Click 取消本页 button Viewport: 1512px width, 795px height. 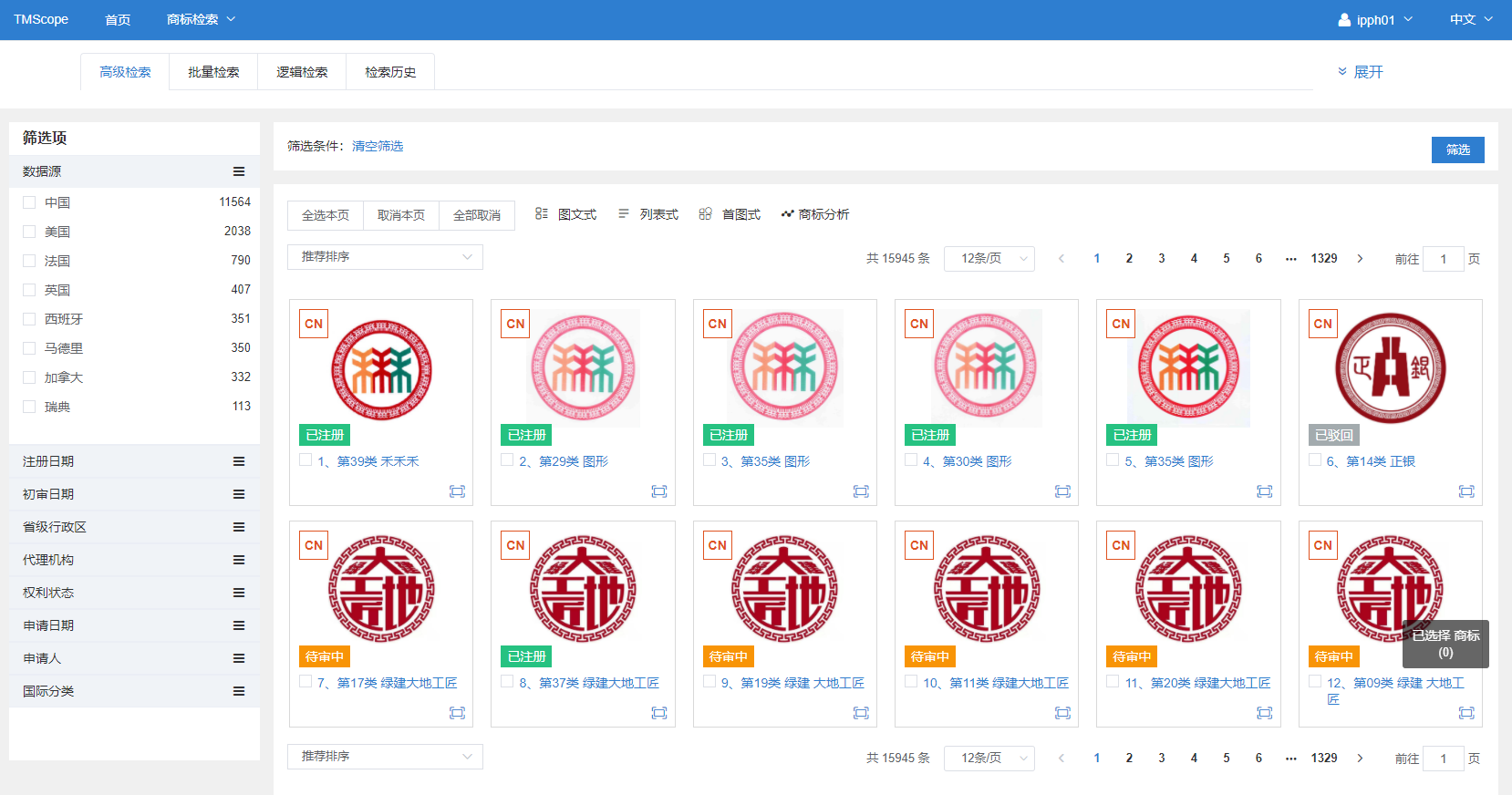(401, 215)
